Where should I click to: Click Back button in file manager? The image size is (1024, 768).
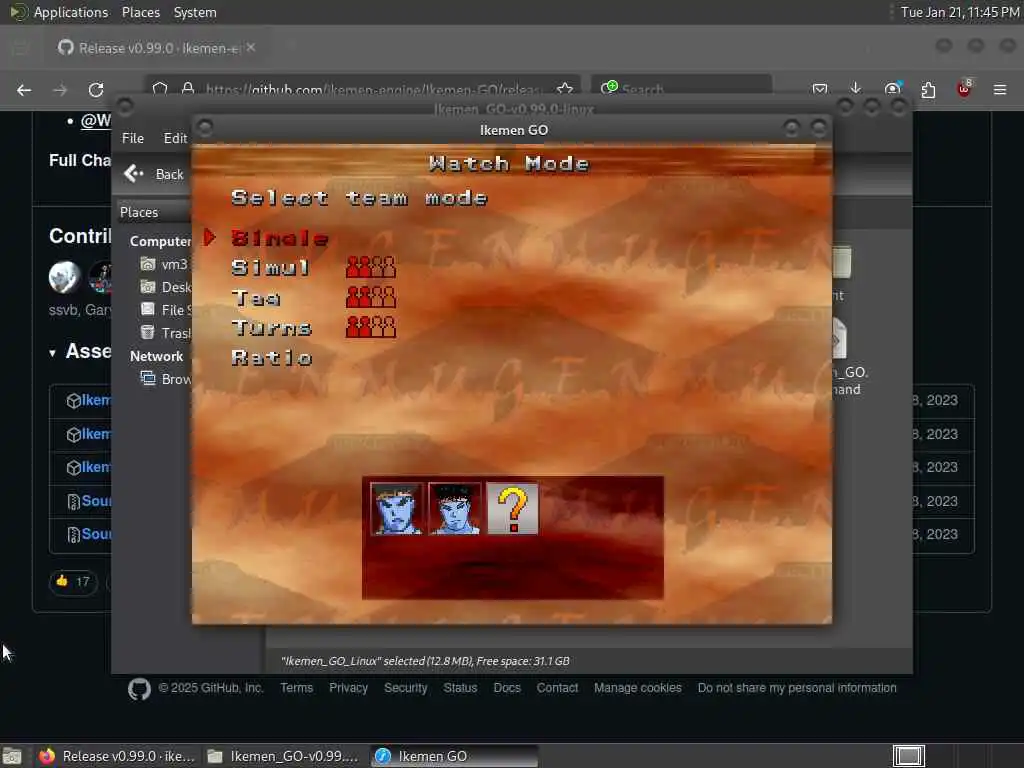point(154,174)
